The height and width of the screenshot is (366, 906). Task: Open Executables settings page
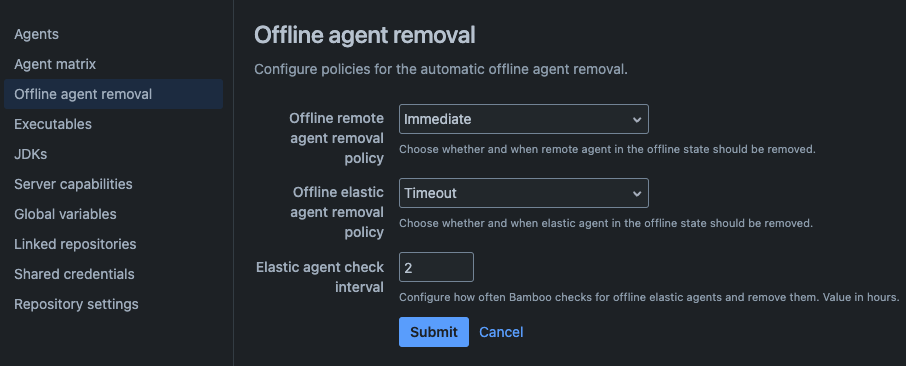53,124
